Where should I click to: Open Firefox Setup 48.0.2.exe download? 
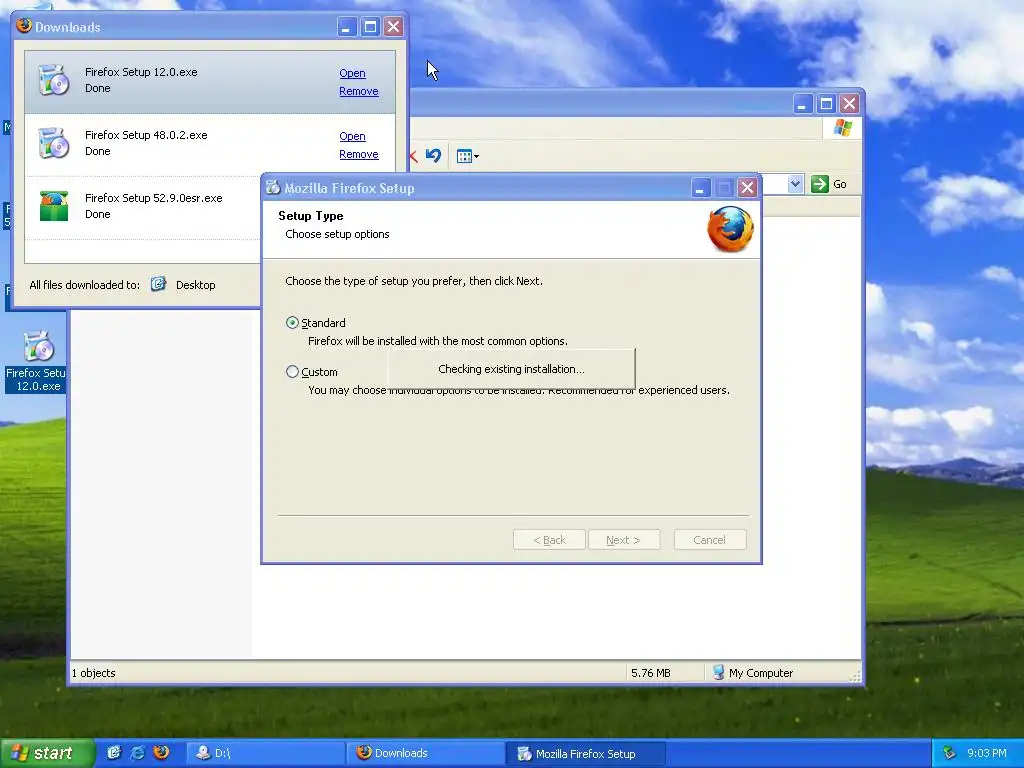pos(352,136)
